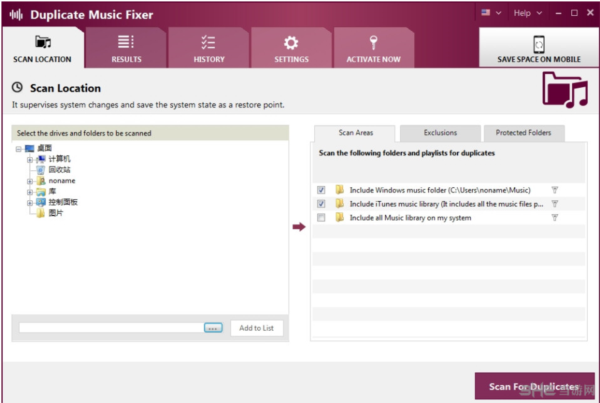Viewport: 600px width, 403px height.
Task: Select 控制面板 in the folder tree
Action: [x=63, y=202]
